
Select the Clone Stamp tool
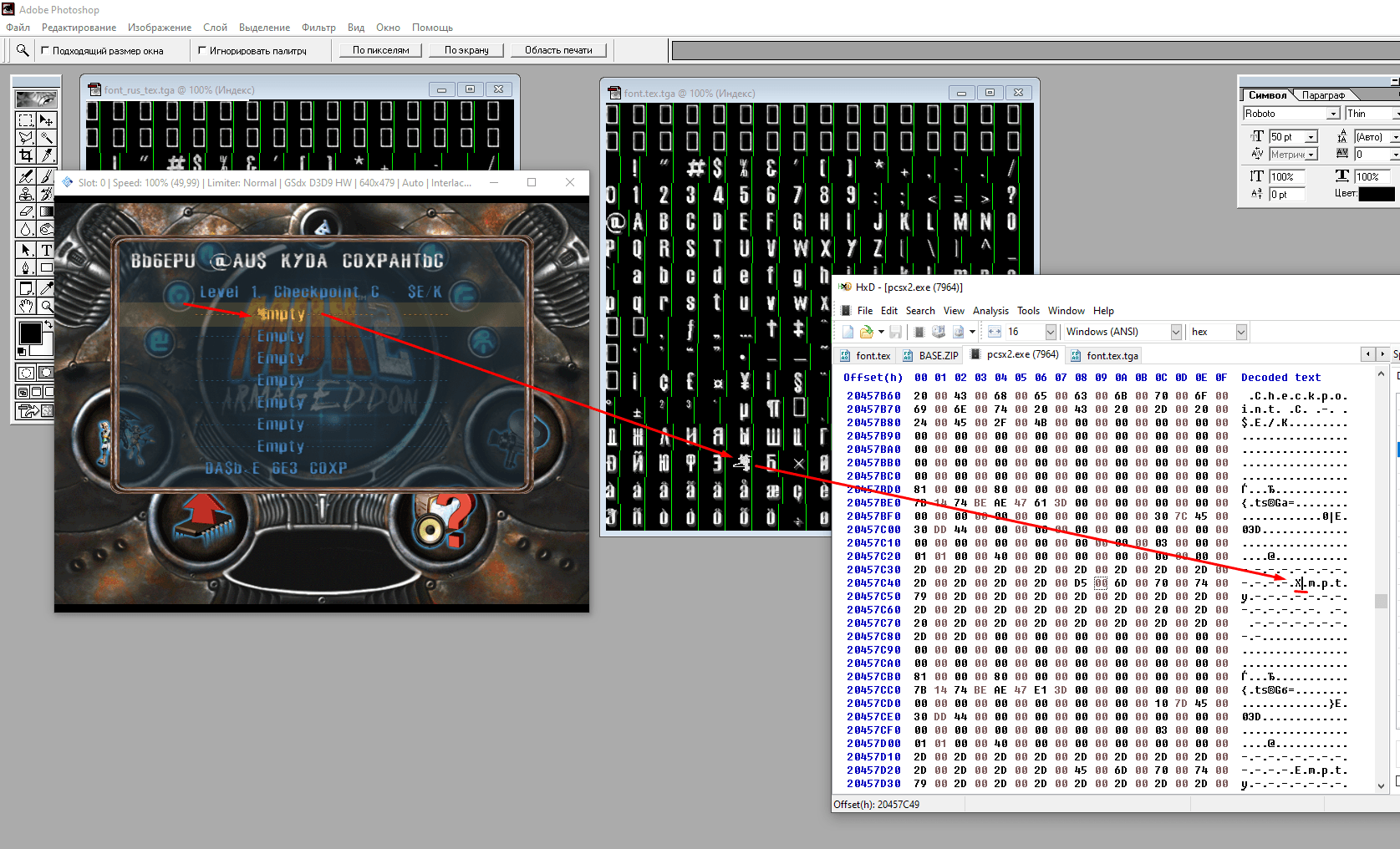26,194
